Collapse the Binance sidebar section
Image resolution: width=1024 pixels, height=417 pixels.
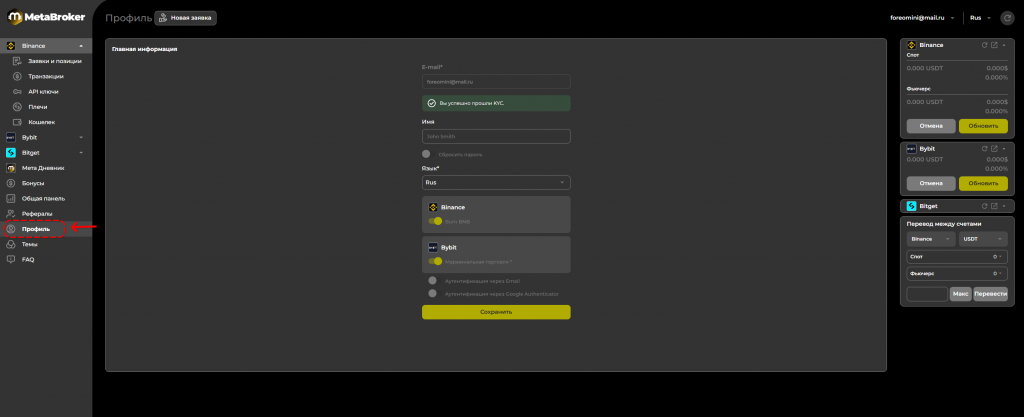point(81,46)
